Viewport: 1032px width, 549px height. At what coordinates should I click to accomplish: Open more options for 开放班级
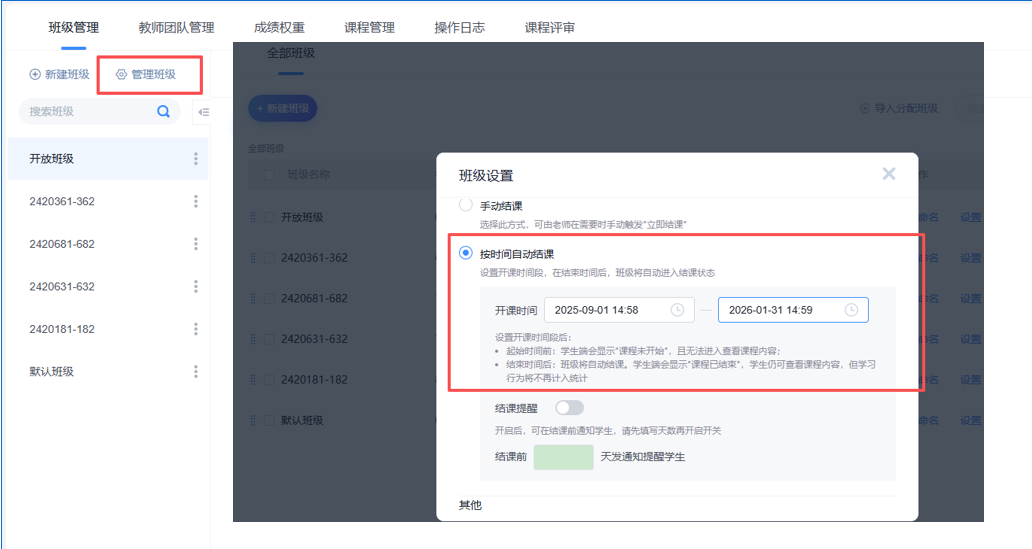[195, 159]
